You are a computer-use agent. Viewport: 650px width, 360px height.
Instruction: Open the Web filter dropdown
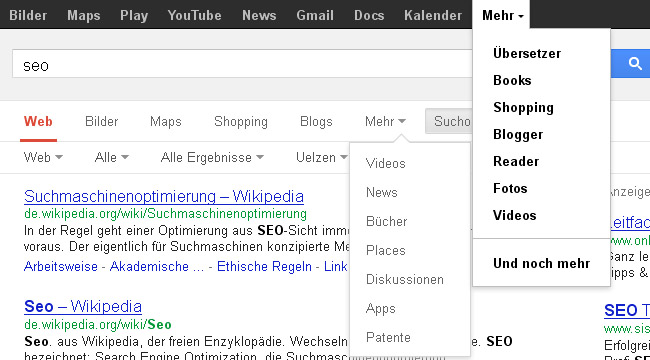pos(43,158)
